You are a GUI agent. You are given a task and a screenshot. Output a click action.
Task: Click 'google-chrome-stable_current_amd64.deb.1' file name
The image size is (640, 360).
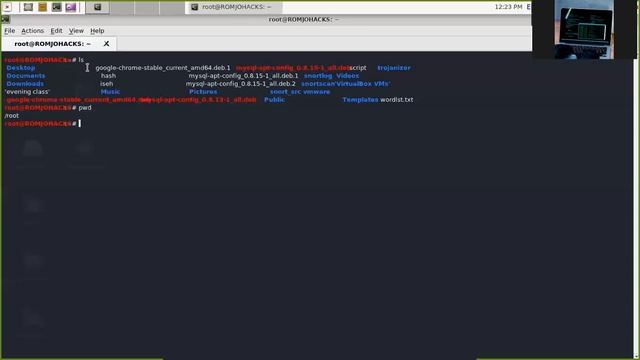click(x=163, y=68)
